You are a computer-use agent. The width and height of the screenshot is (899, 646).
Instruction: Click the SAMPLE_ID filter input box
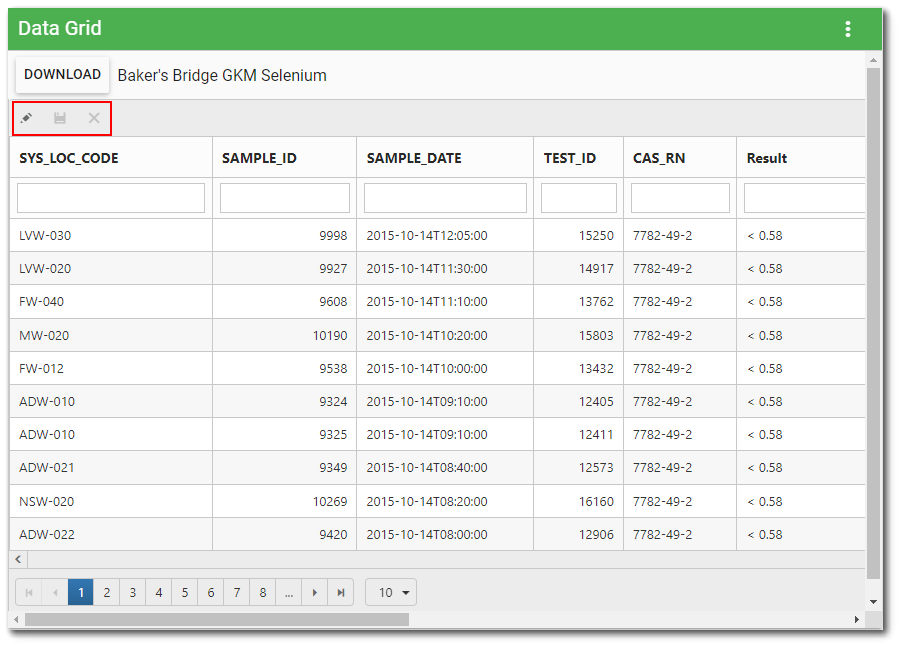coord(284,197)
